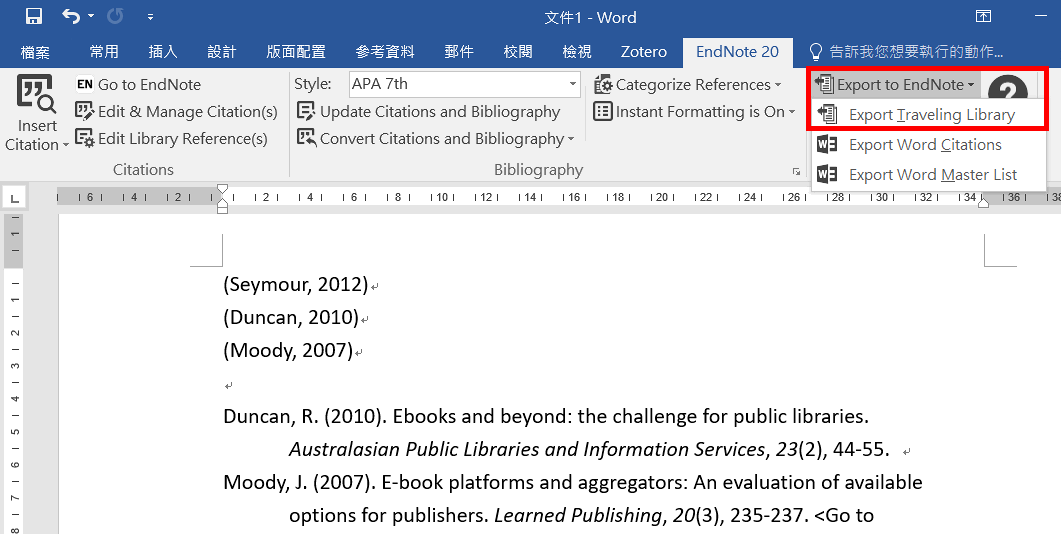Click the Australasian Public Libraries journal title

527,449
